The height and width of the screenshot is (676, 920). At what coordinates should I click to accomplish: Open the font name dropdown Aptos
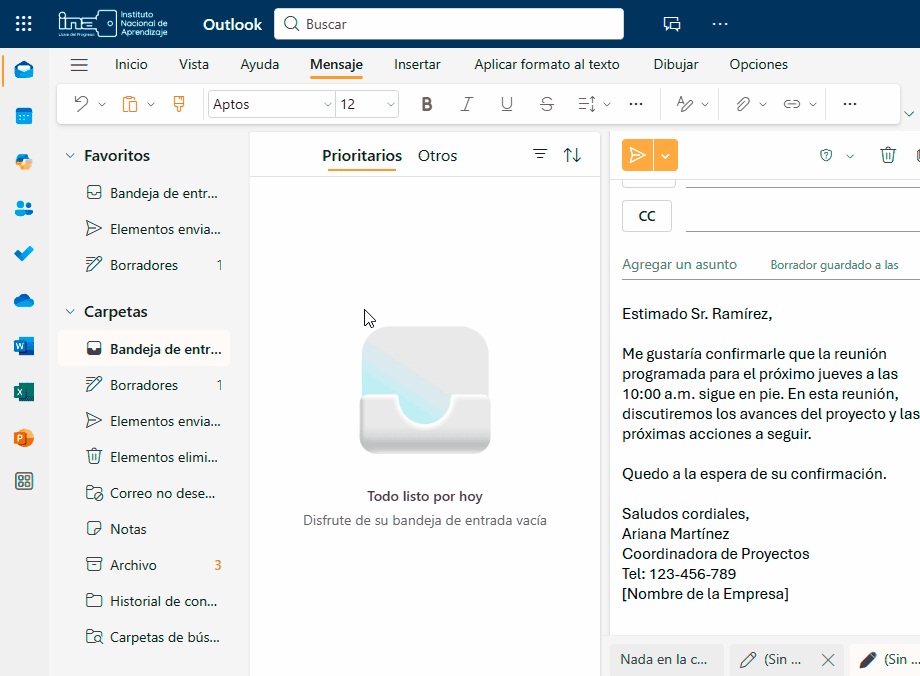click(x=271, y=104)
